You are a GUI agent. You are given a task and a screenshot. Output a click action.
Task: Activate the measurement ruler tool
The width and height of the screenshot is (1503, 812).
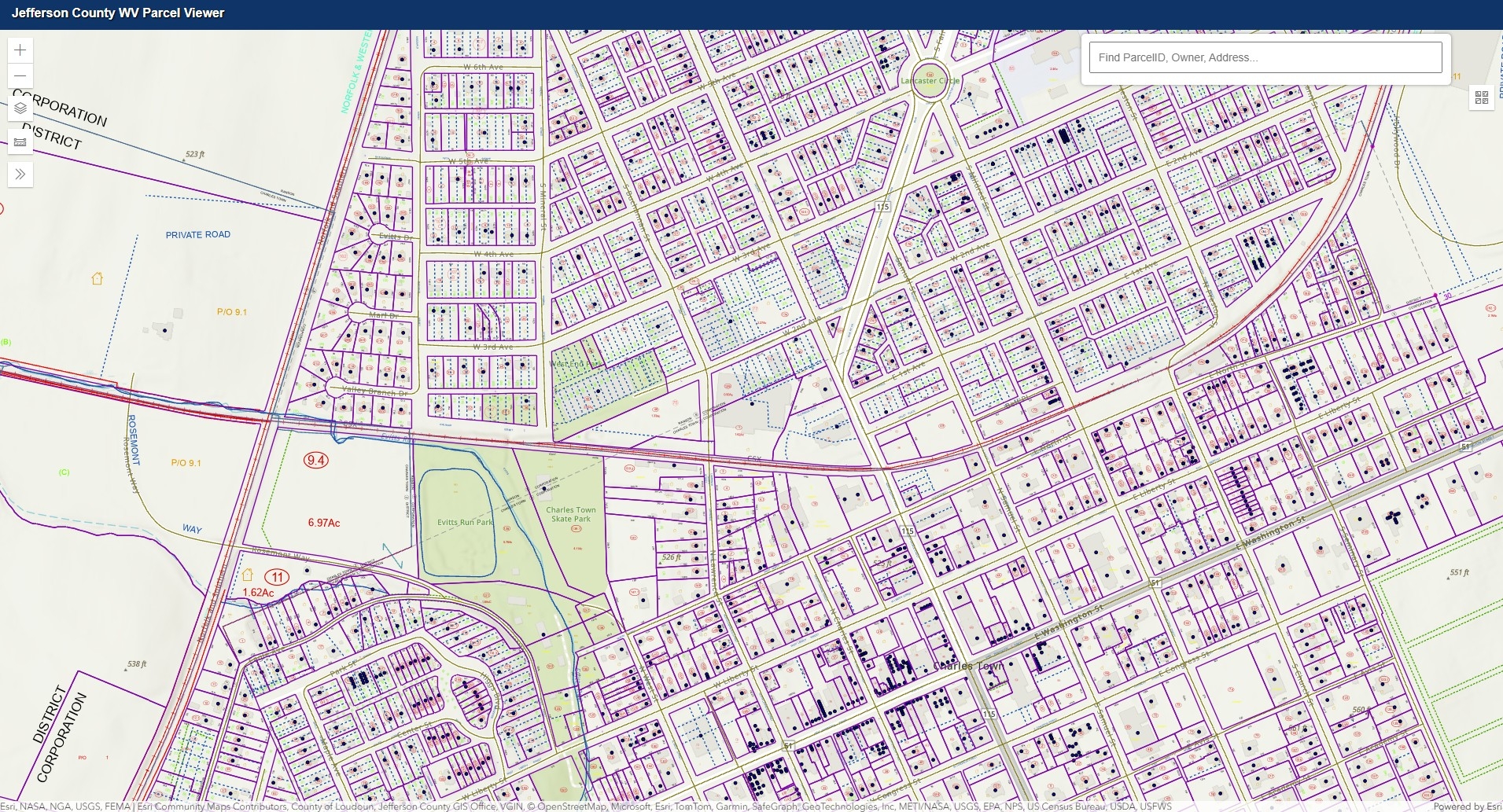click(x=20, y=142)
